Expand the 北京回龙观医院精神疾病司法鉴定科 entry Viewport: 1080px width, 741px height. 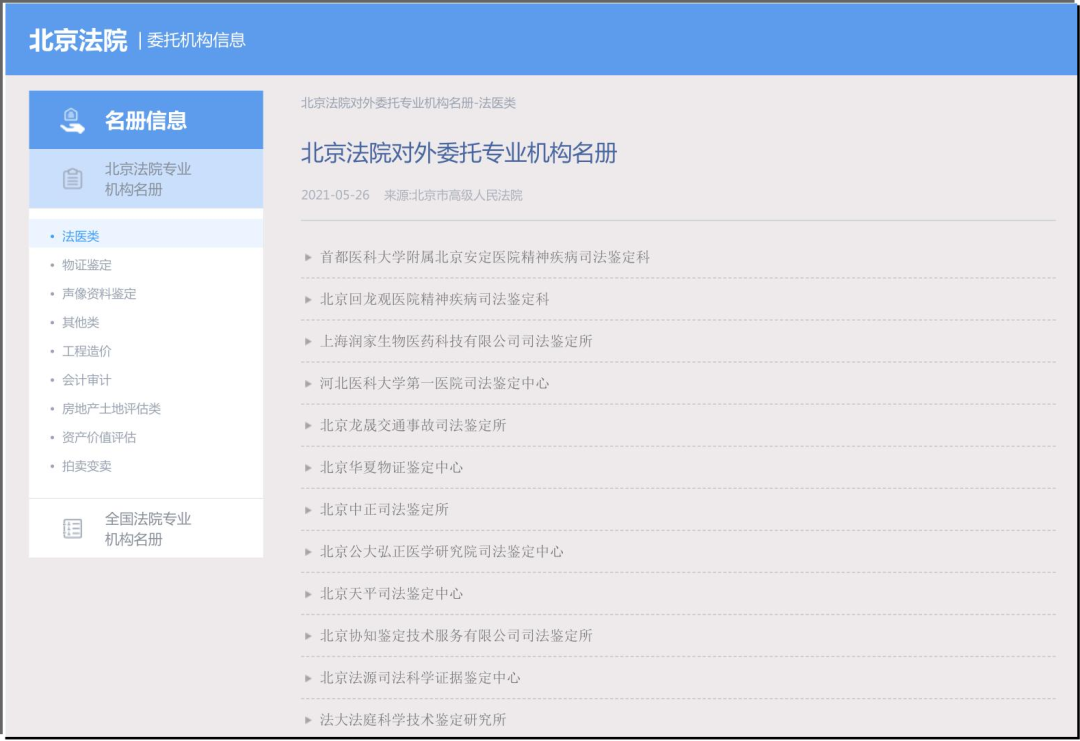pyautogui.click(x=440, y=298)
